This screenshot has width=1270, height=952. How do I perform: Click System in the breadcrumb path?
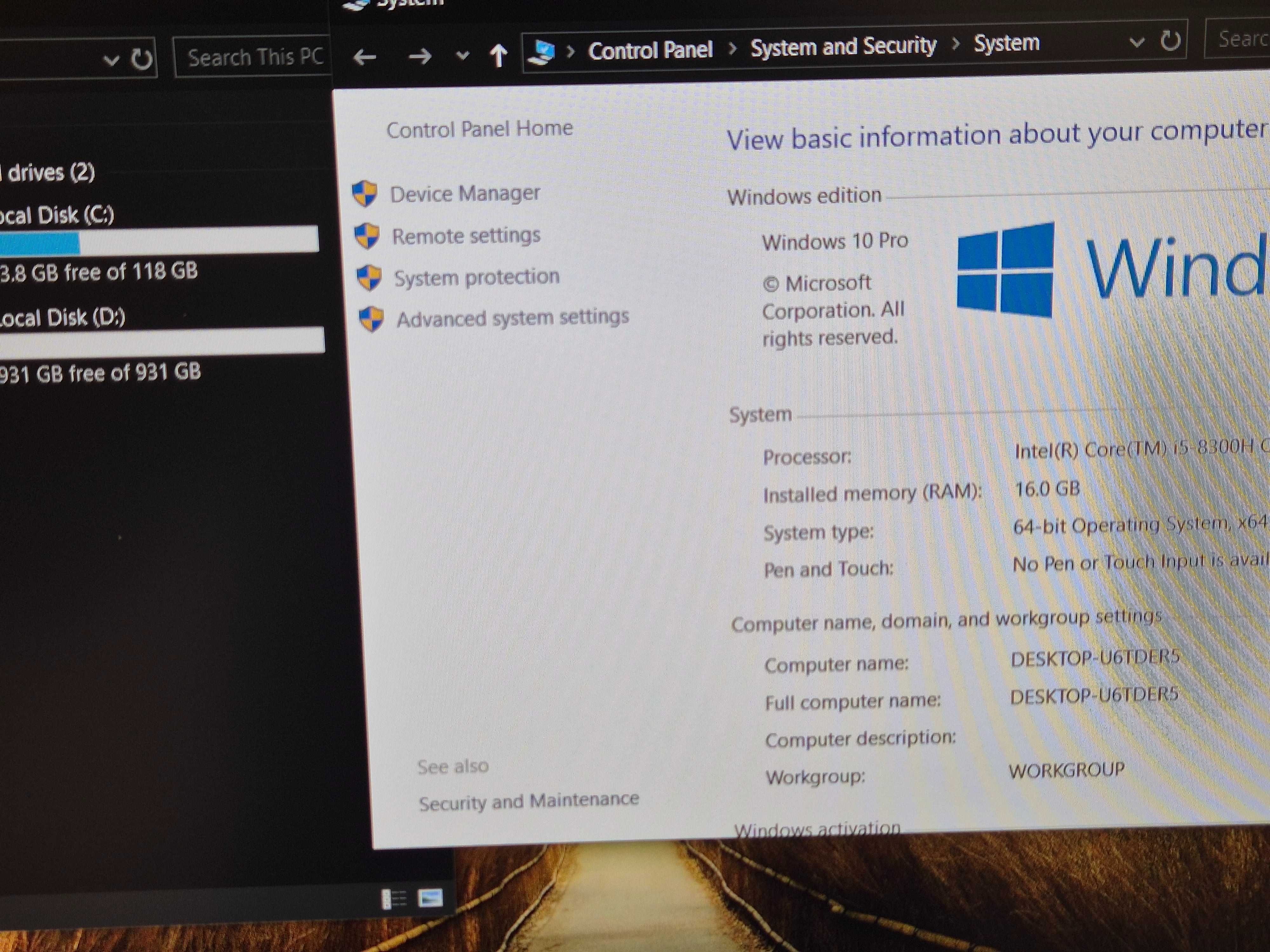pos(1006,43)
